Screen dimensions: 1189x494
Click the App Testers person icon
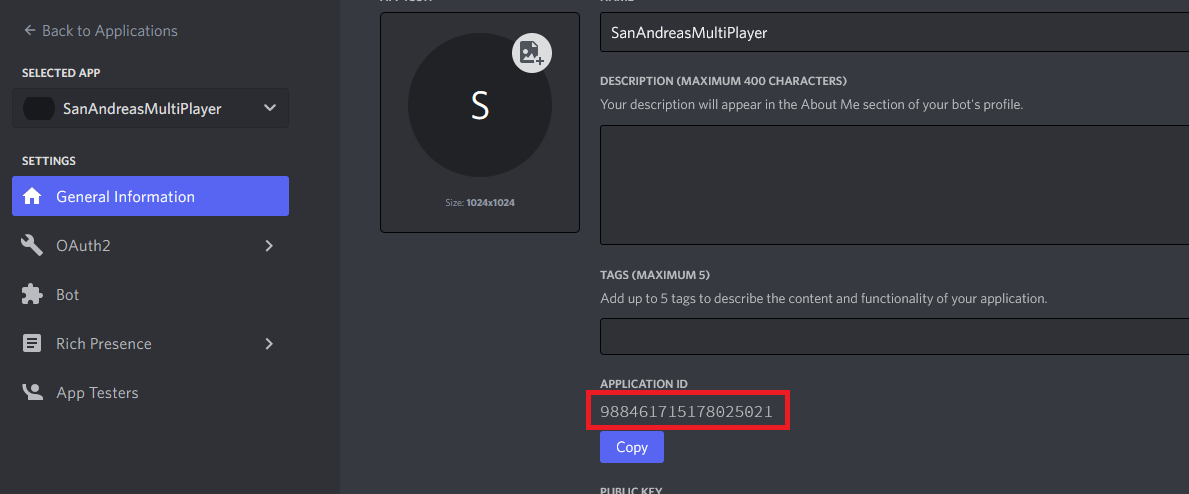pyautogui.click(x=32, y=392)
